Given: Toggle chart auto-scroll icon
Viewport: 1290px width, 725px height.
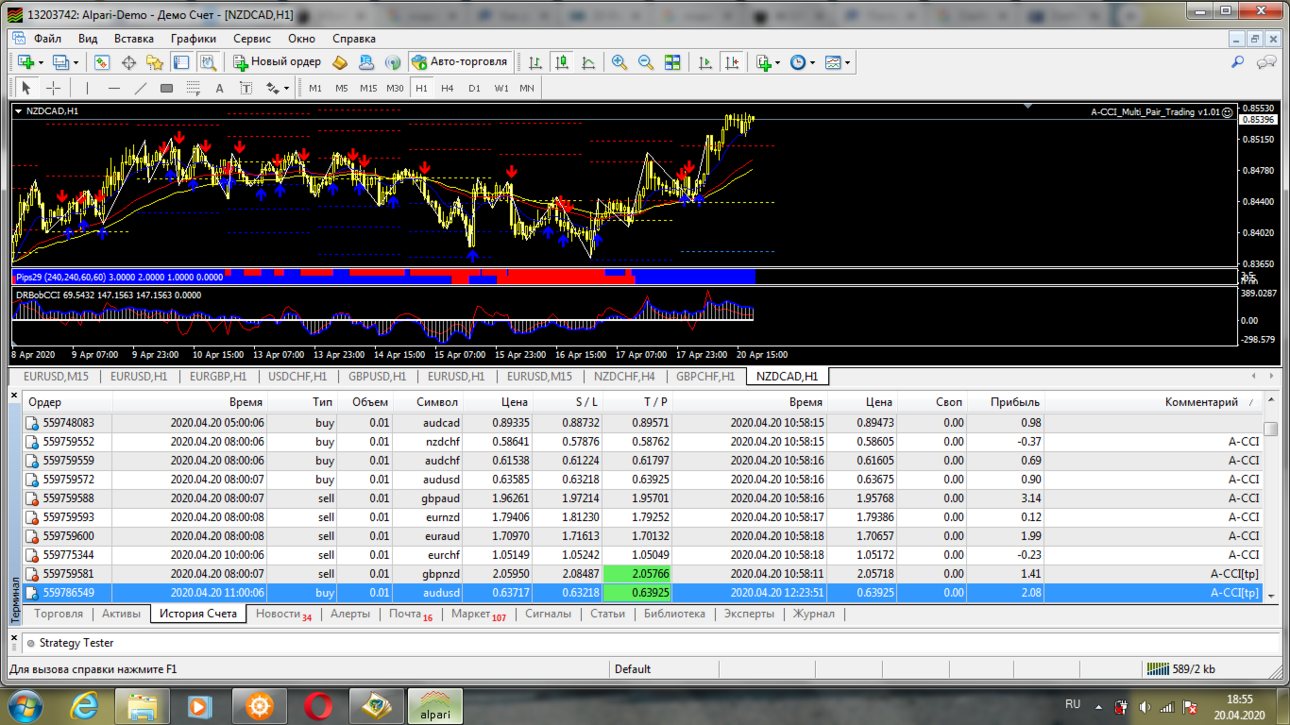Looking at the screenshot, I should tap(705, 62).
